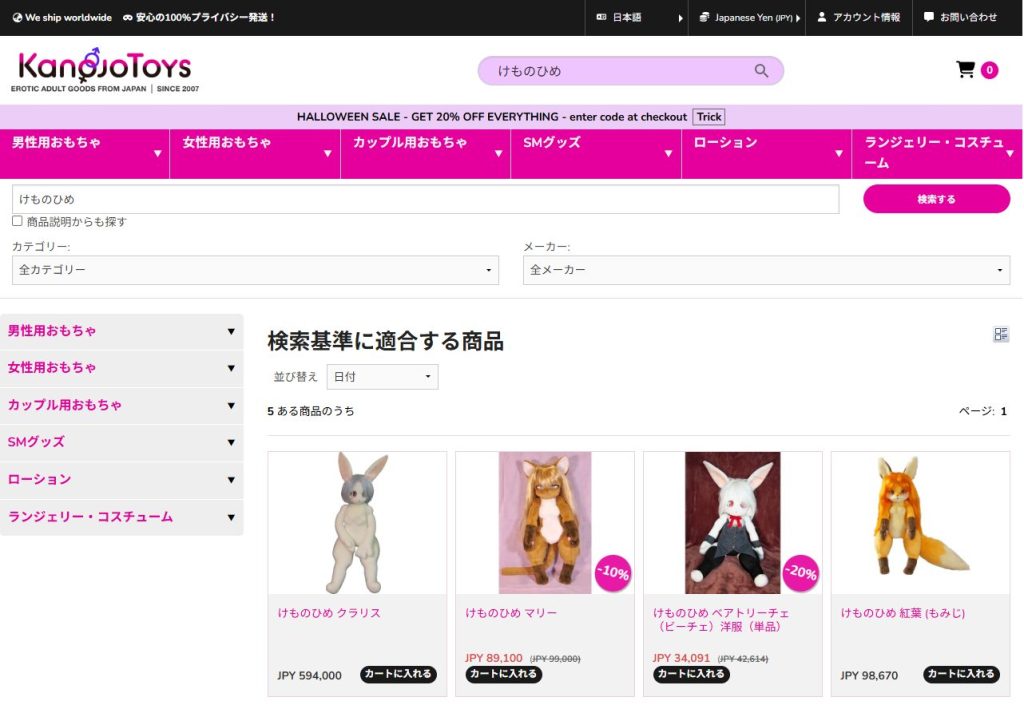The height and width of the screenshot is (705, 1024).
Task: Add けものひめ 紅葉 to the cart
Action: click(x=961, y=674)
